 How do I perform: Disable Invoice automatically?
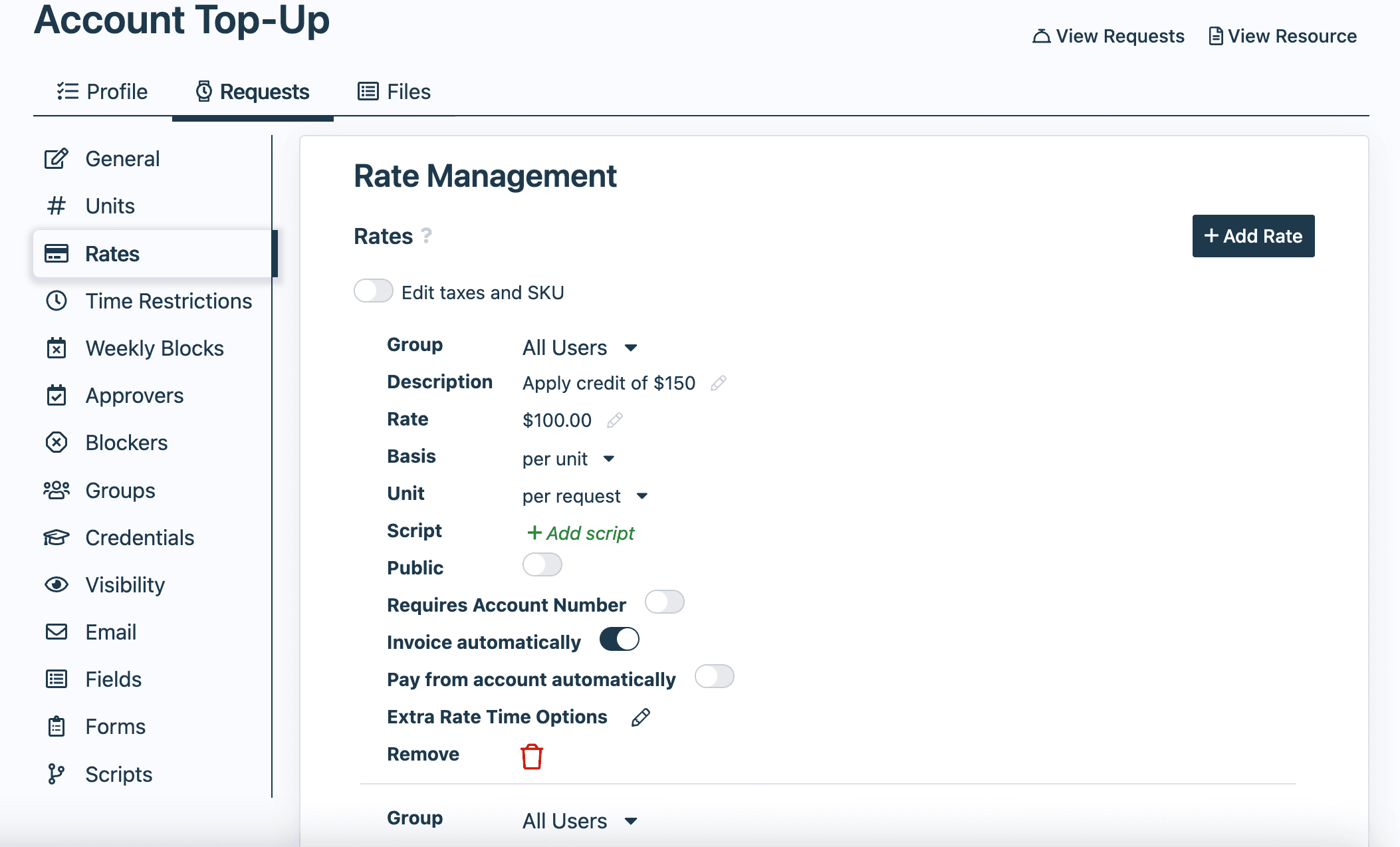[x=618, y=639]
